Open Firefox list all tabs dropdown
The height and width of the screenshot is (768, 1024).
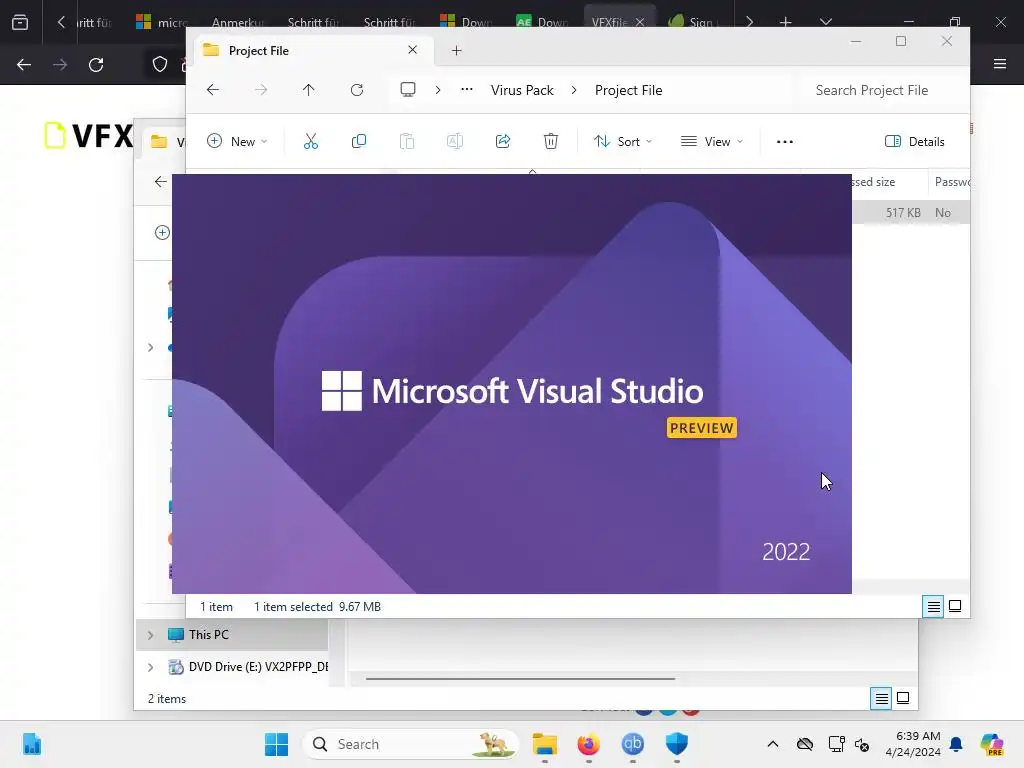(x=826, y=22)
